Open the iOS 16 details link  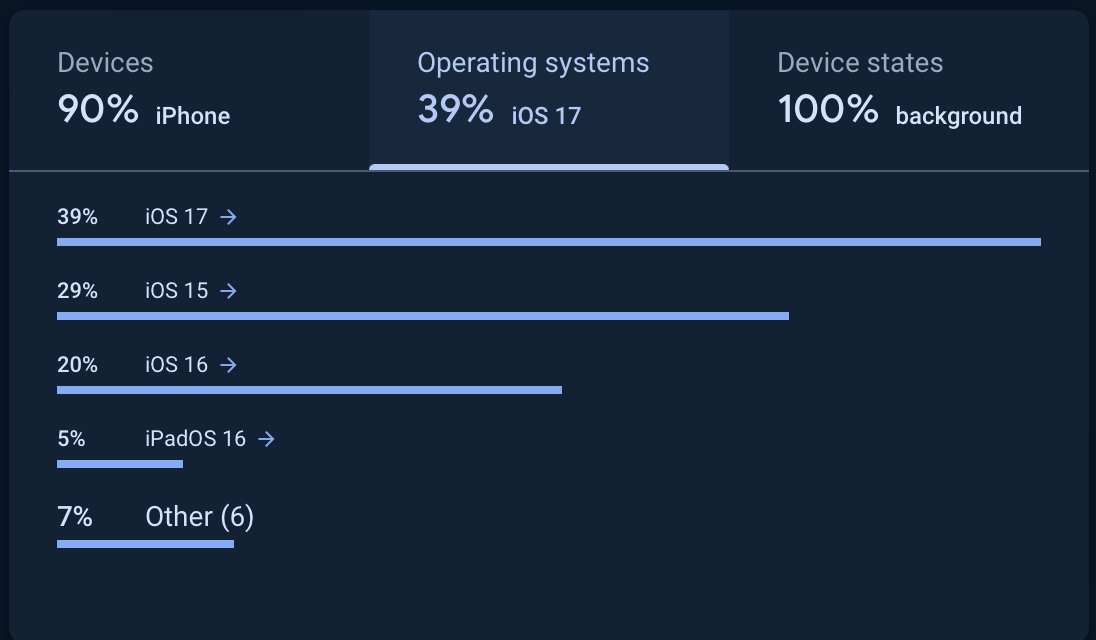click(x=176, y=365)
